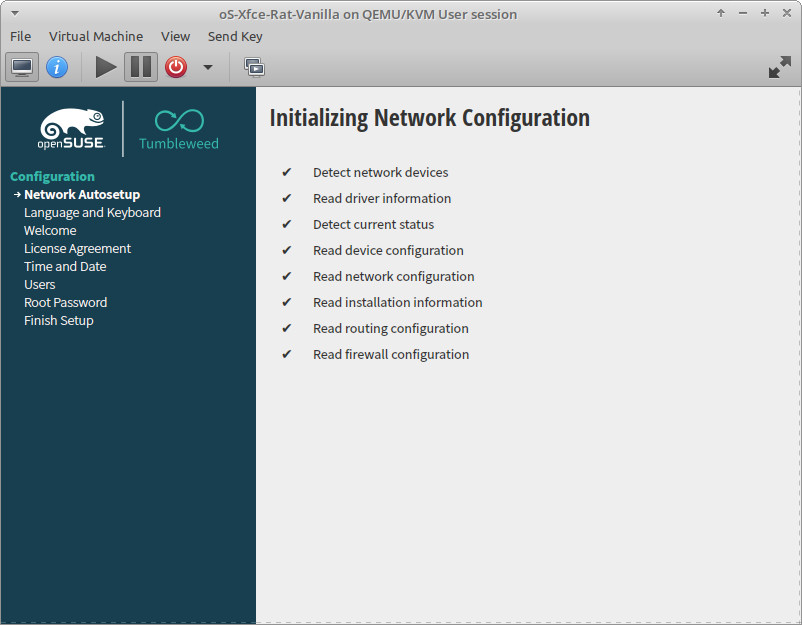
Task: Open the Send Key menu
Action: [235, 36]
